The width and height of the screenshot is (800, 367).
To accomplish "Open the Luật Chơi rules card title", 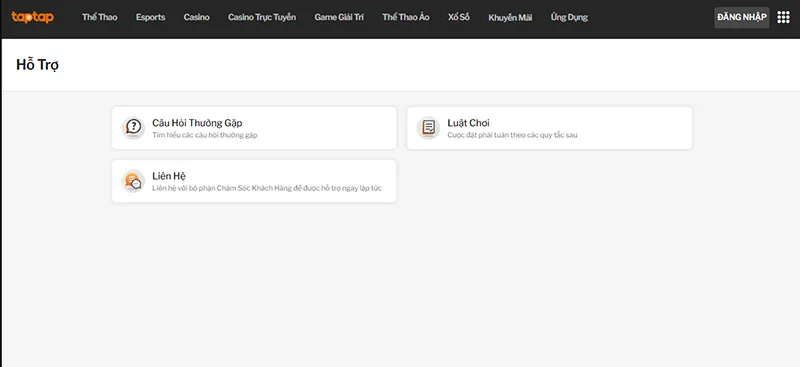I will (x=468, y=123).
